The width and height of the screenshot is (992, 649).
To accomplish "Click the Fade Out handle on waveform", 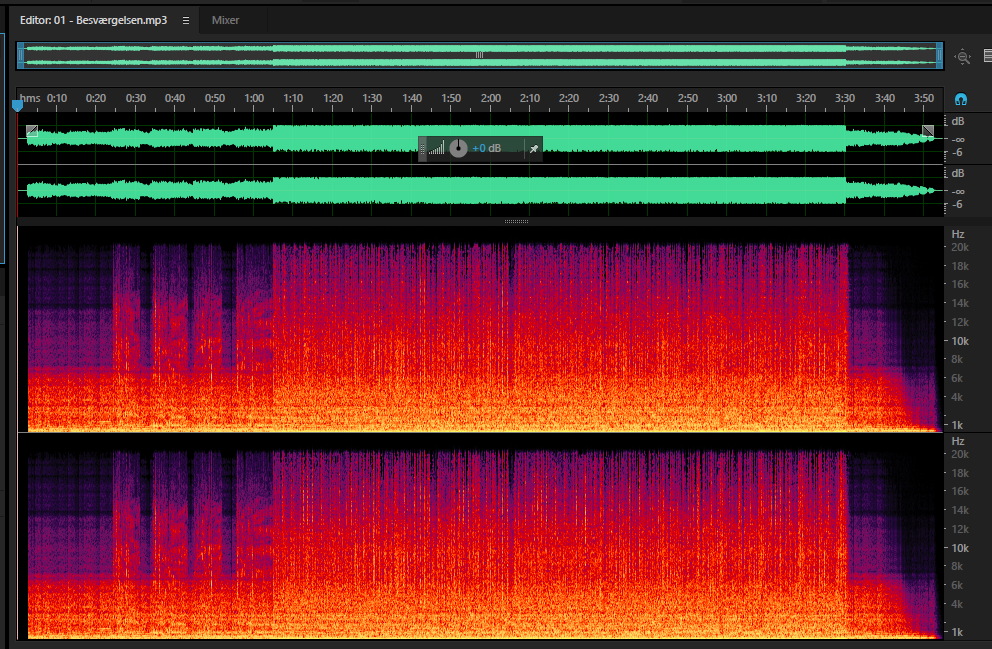I will point(927,131).
